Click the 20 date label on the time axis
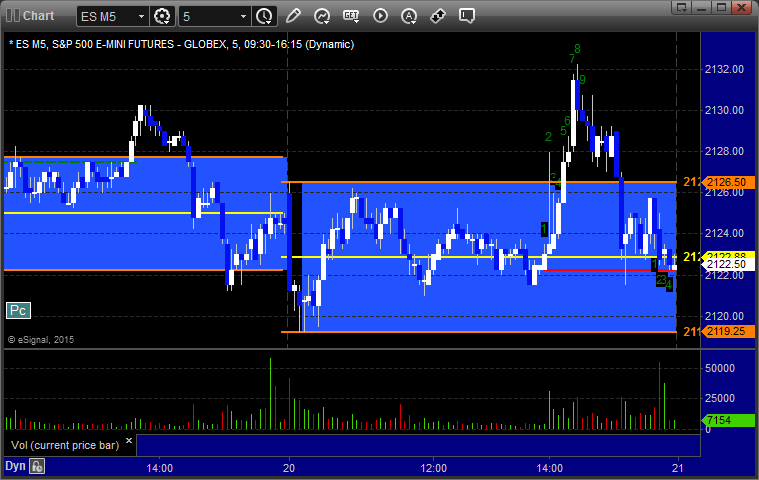This screenshot has height=480, width=759. [x=289, y=468]
